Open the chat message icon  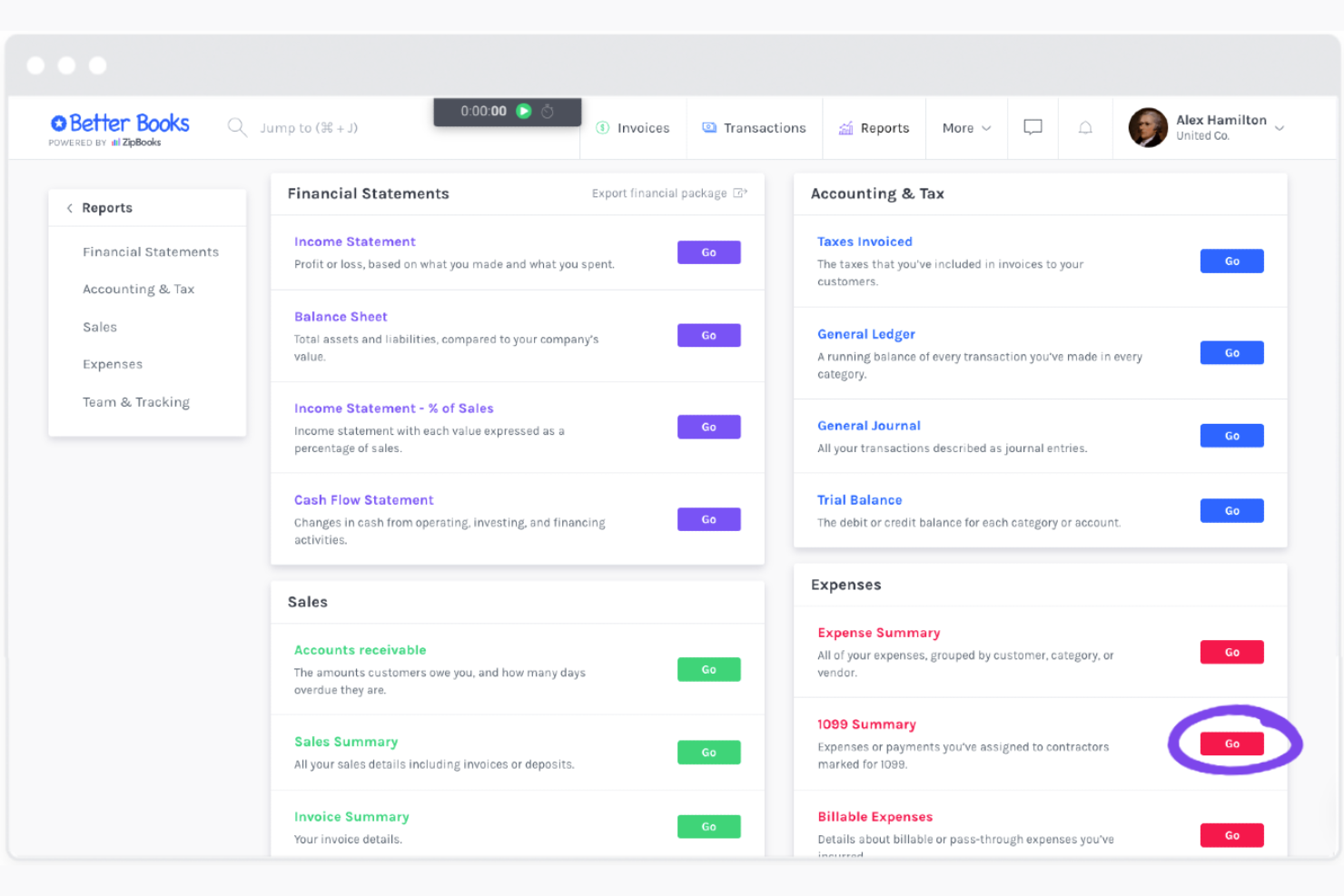pyautogui.click(x=1033, y=127)
